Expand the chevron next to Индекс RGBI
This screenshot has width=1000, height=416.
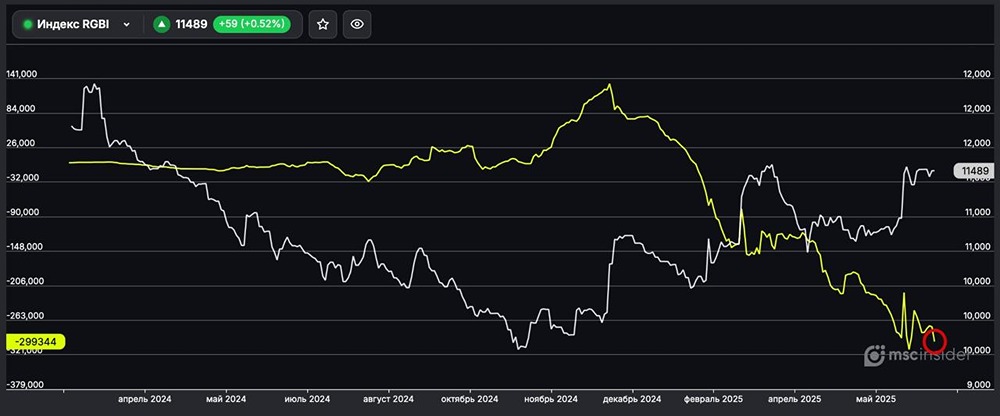127,25
